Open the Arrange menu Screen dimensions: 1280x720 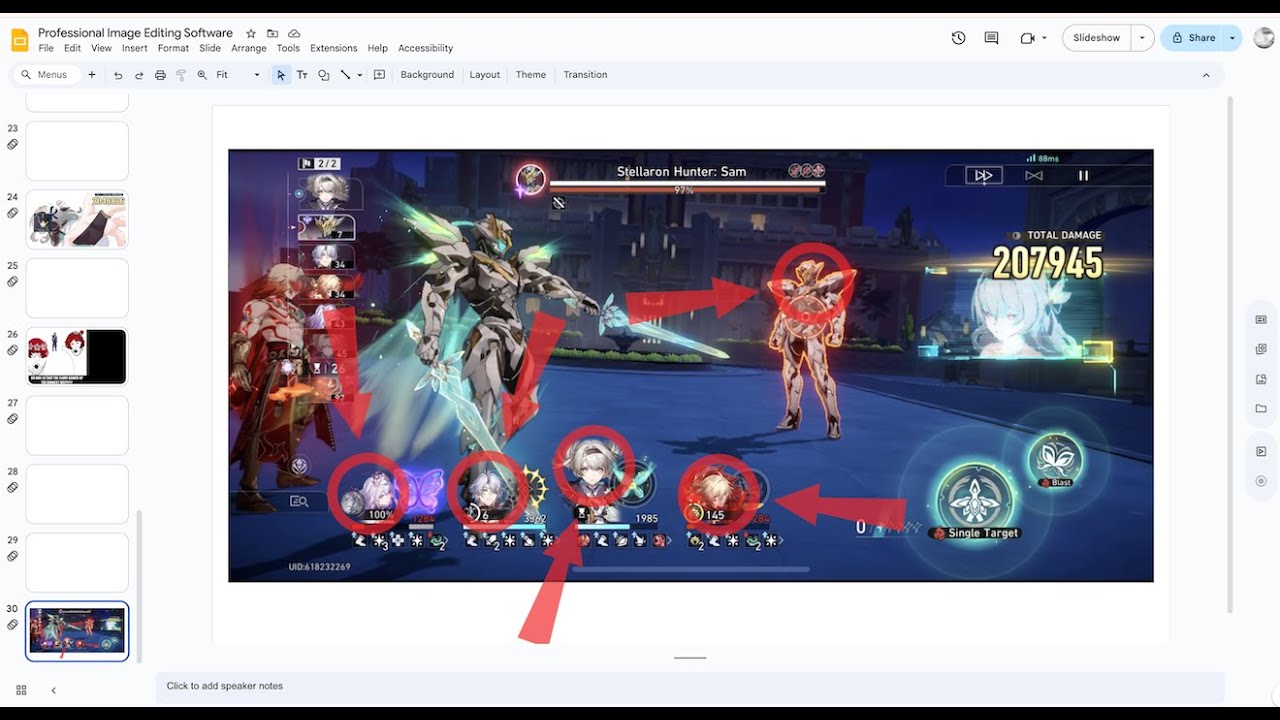[x=249, y=48]
